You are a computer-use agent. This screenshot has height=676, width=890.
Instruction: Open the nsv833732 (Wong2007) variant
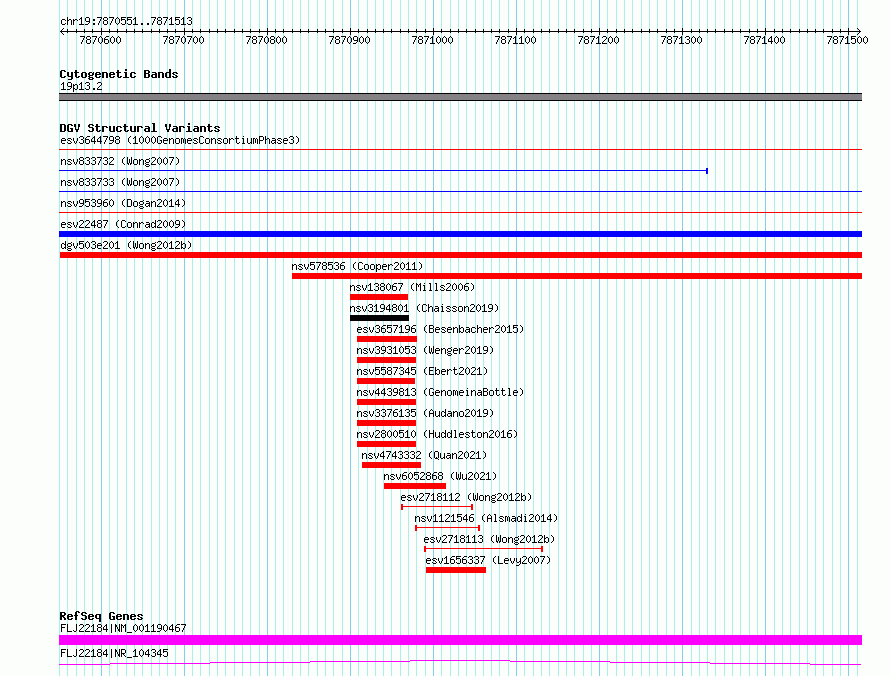pyautogui.click(x=120, y=161)
